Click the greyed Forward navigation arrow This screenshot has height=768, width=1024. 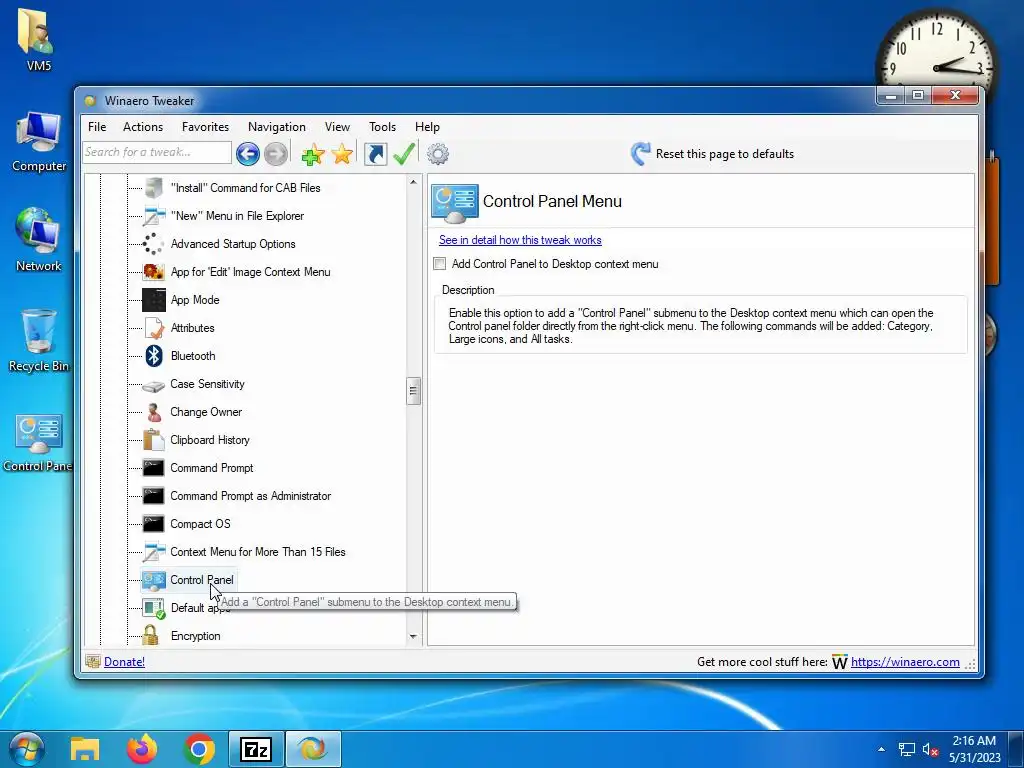pyautogui.click(x=276, y=154)
